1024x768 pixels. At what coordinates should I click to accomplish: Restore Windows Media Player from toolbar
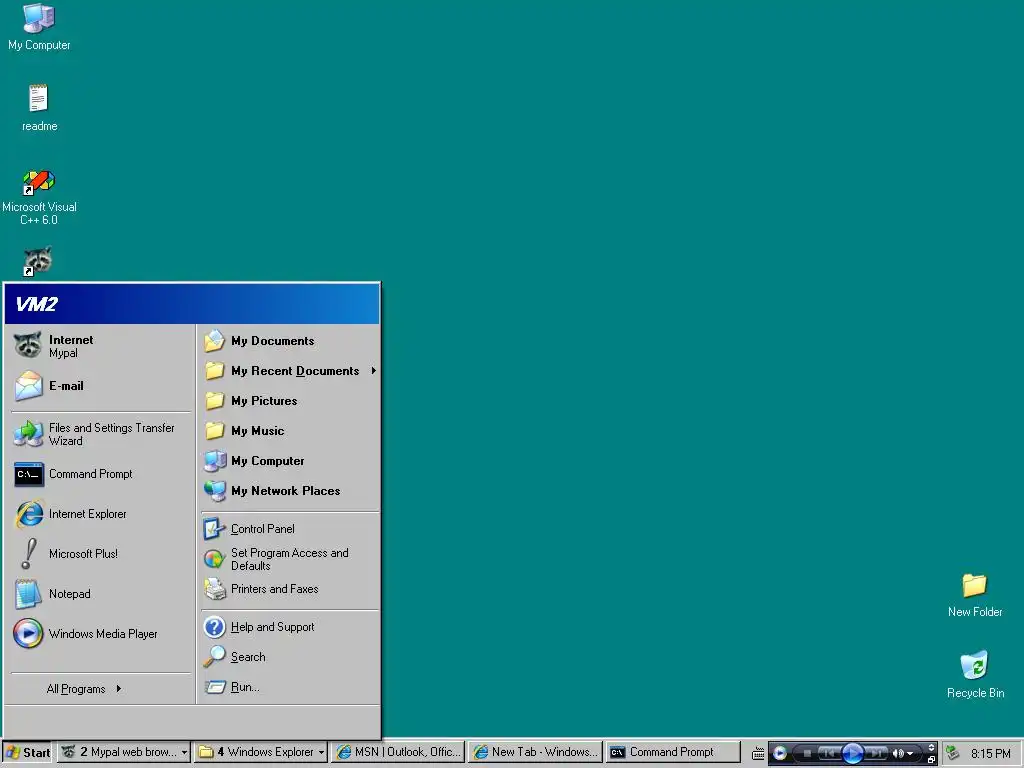coord(931,760)
